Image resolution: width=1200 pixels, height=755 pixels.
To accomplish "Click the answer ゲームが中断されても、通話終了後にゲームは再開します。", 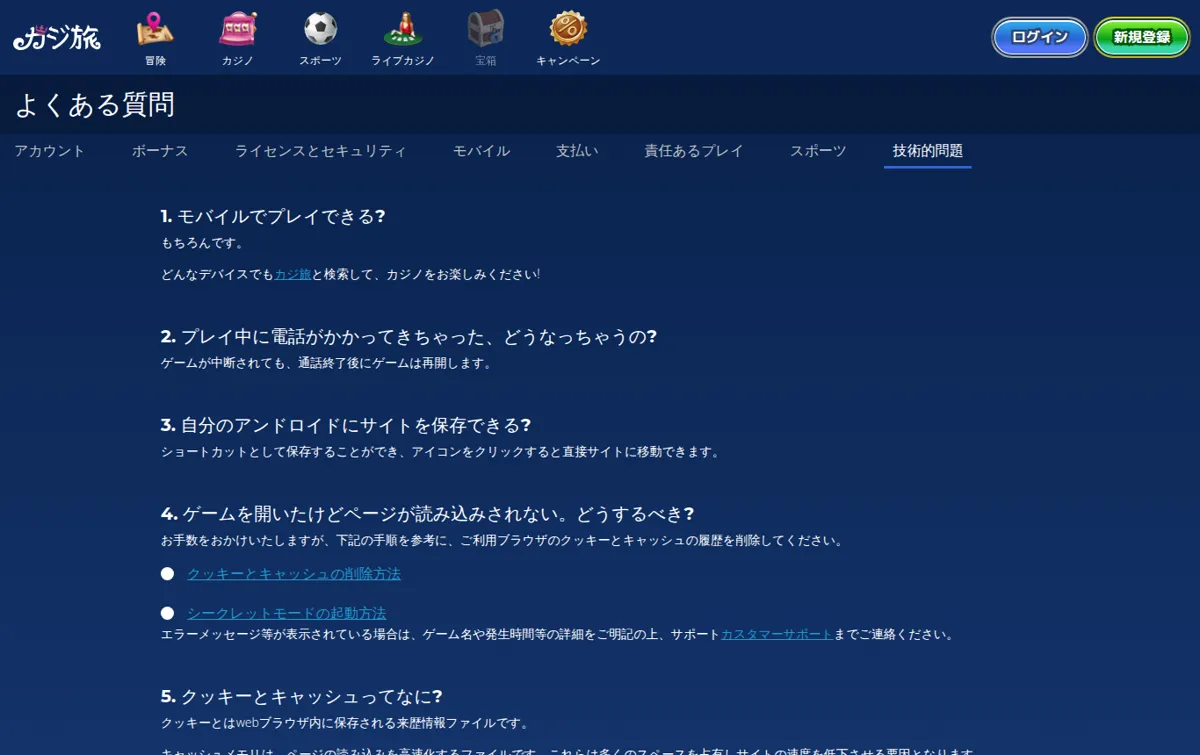I will [x=327, y=363].
